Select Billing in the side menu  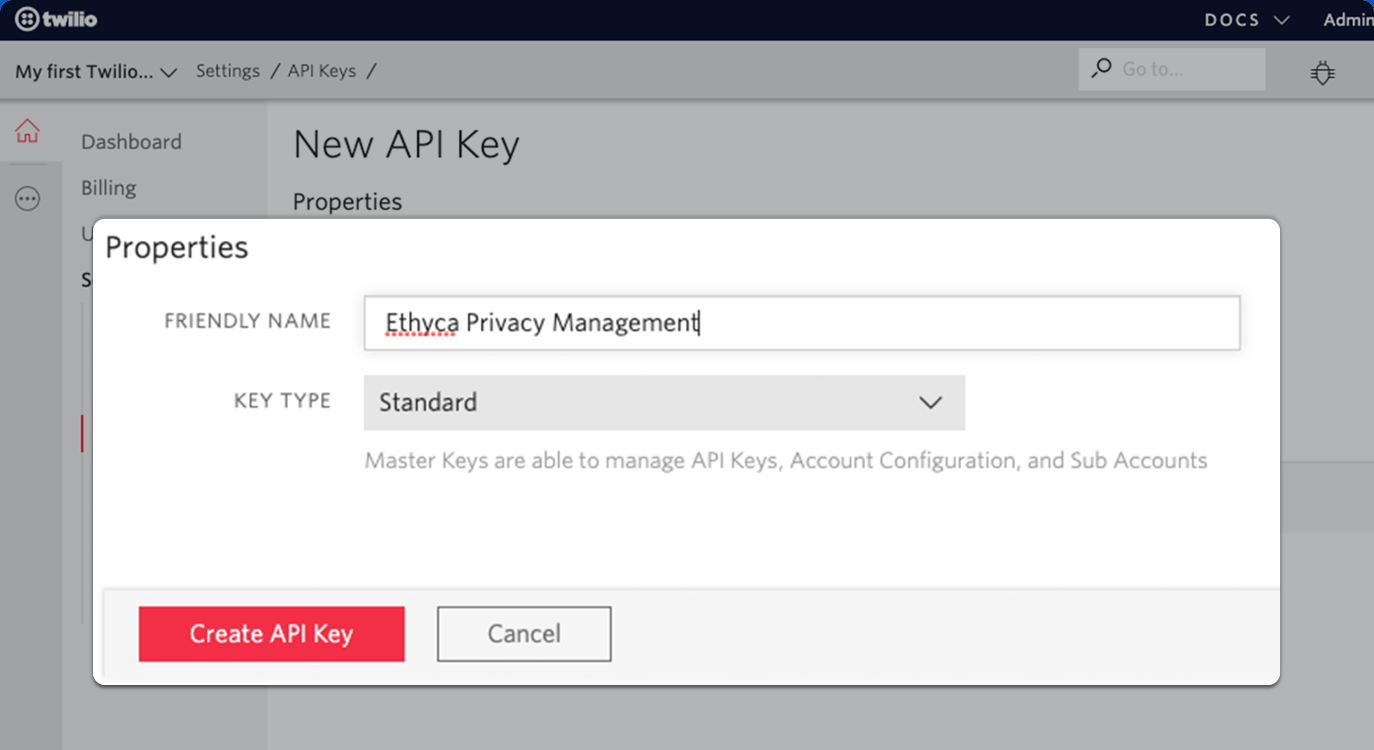tap(108, 188)
